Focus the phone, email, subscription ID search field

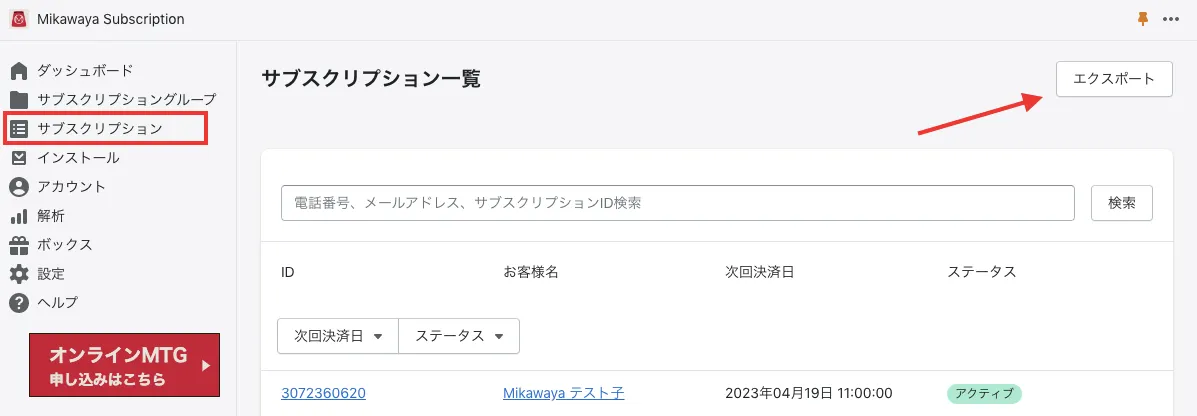click(x=677, y=203)
